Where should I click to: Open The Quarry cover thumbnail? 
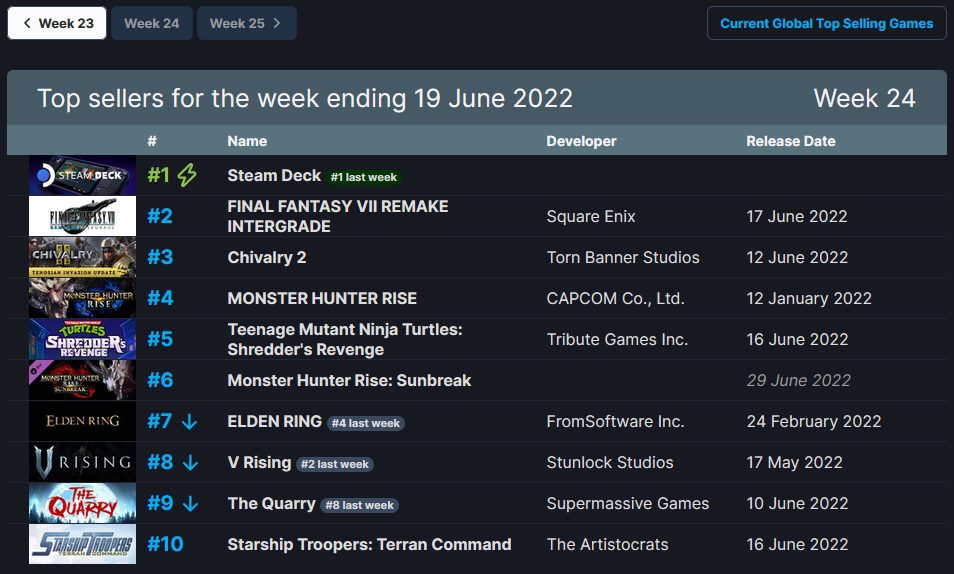tap(82, 503)
